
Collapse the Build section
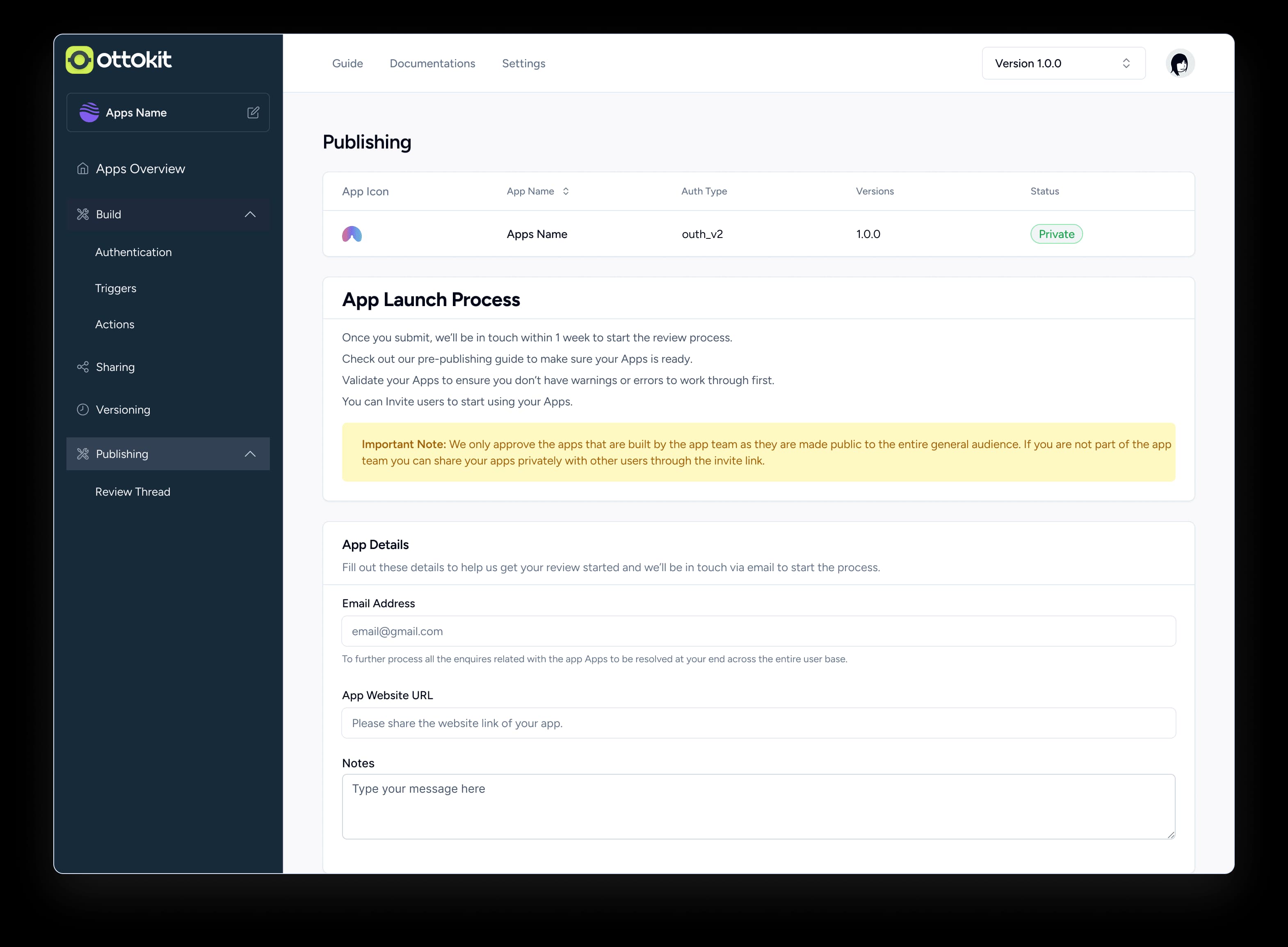pos(250,214)
